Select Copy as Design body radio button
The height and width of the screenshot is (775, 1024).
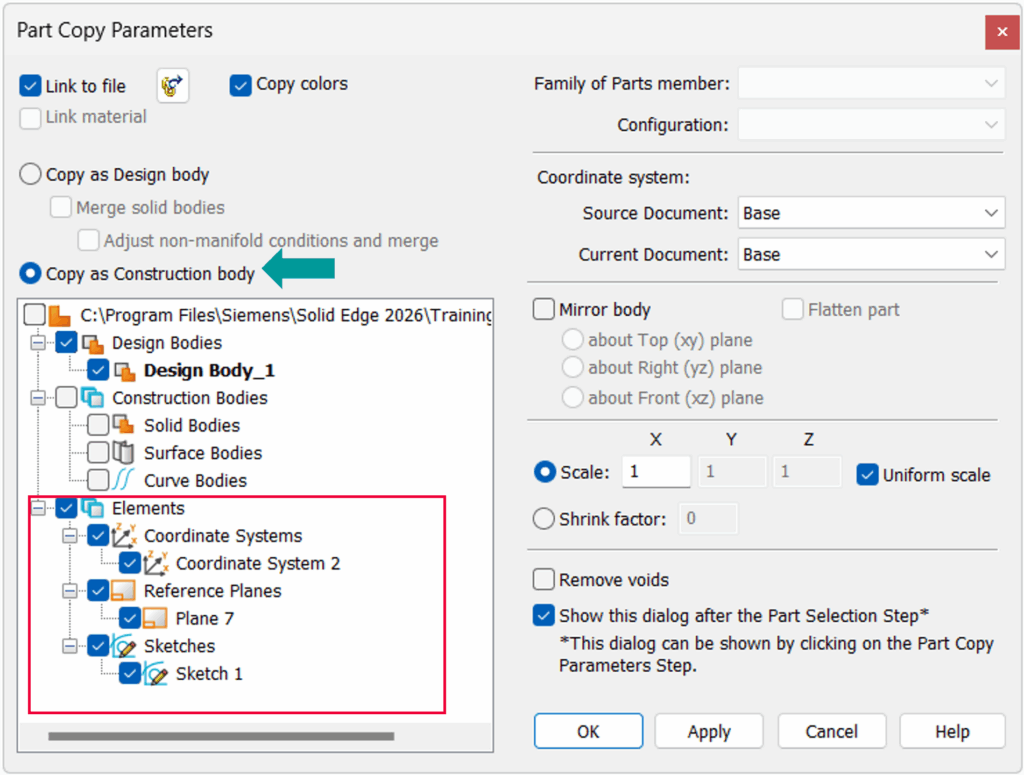point(31,175)
